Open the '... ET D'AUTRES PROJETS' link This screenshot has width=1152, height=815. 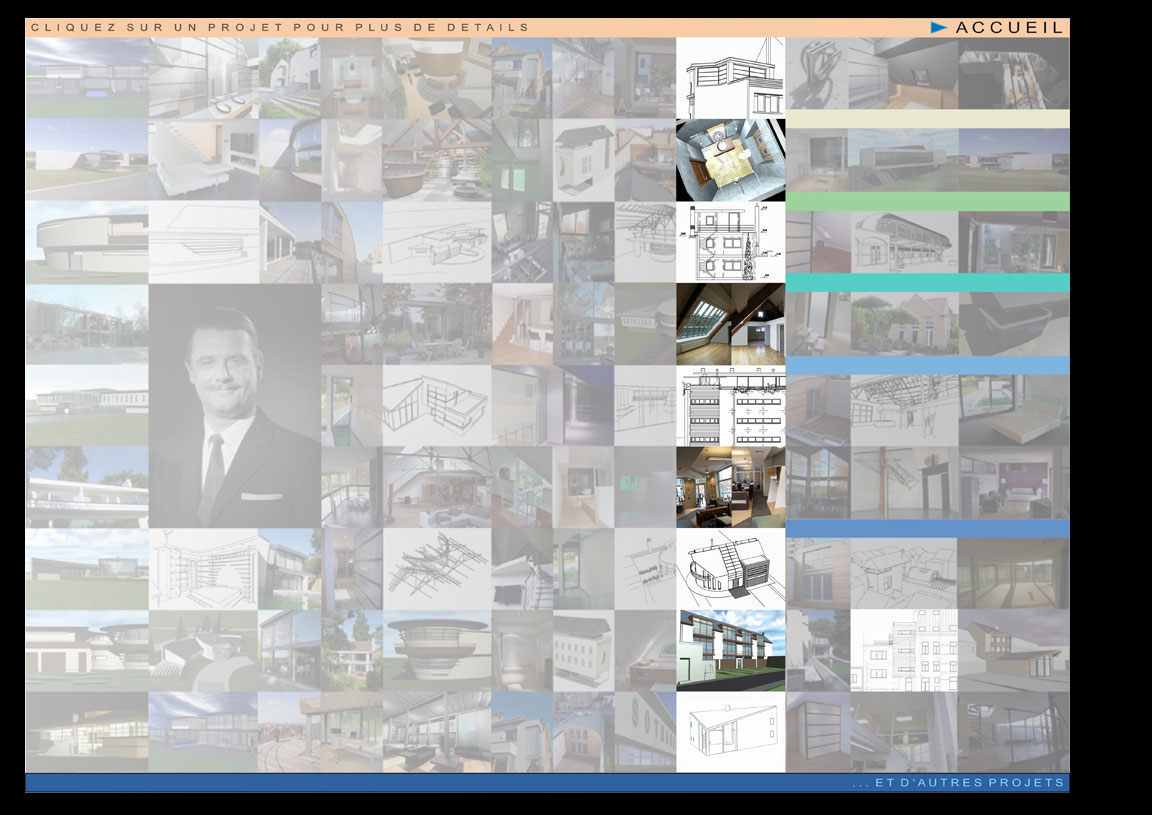(958, 783)
